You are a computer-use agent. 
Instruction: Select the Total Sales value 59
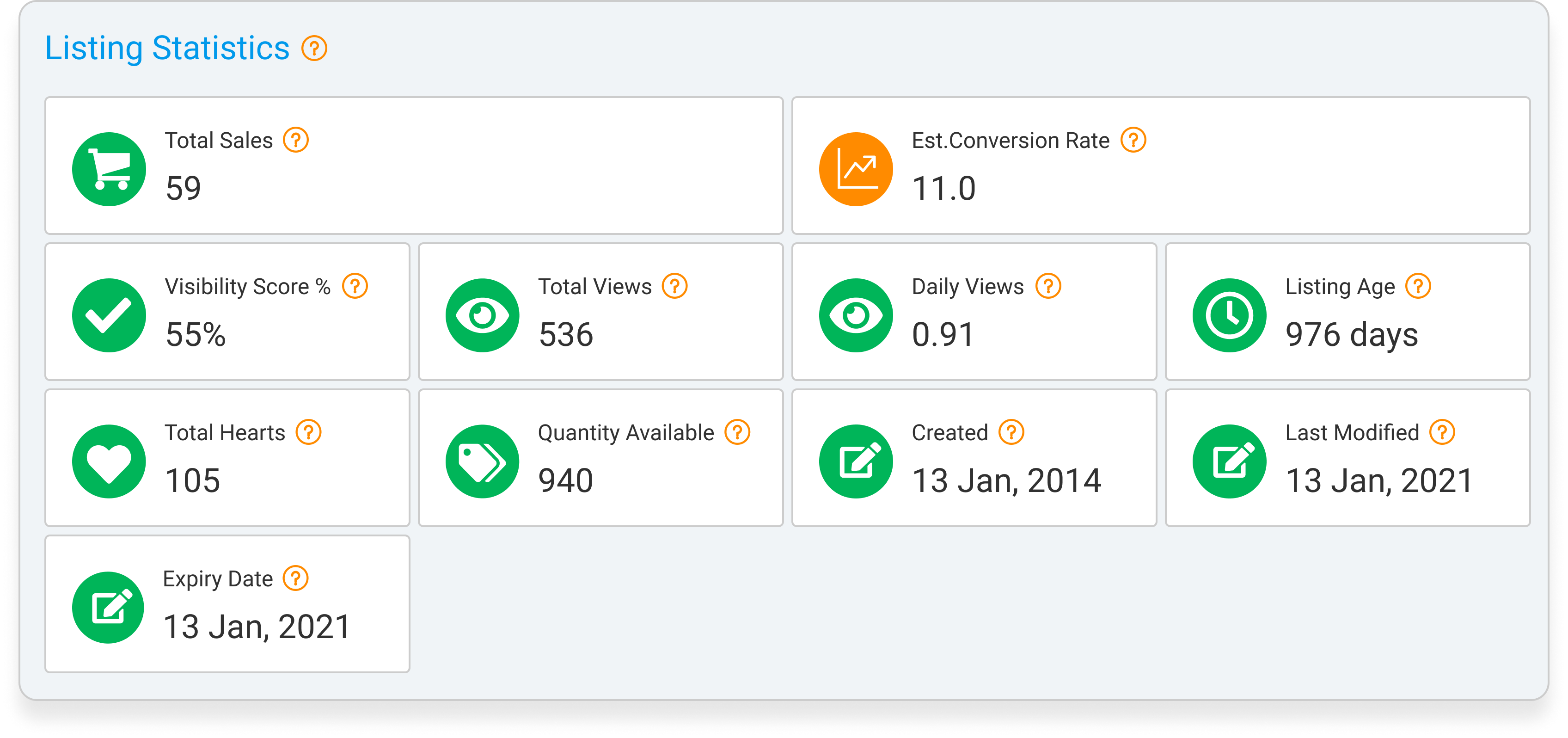[183, 188]
